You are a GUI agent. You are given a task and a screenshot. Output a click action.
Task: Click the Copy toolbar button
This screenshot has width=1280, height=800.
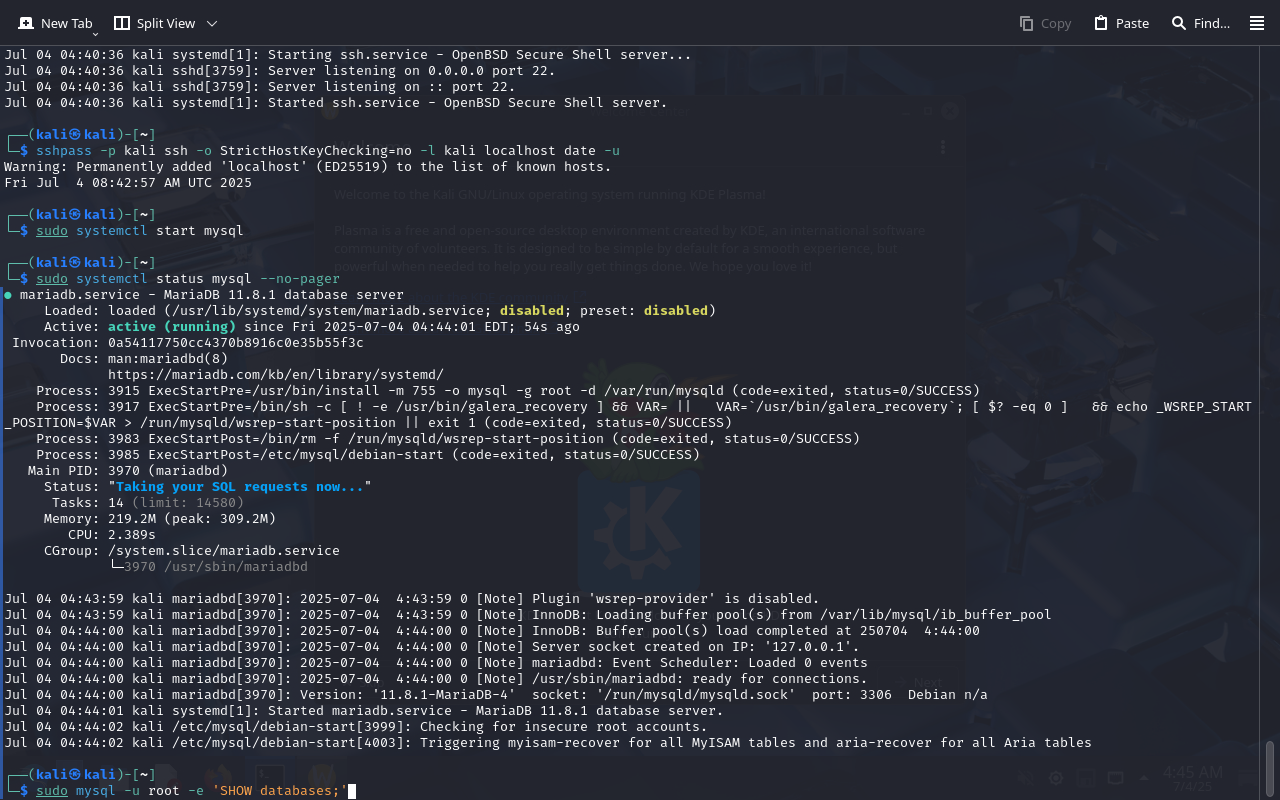(x=1045, y=23)
